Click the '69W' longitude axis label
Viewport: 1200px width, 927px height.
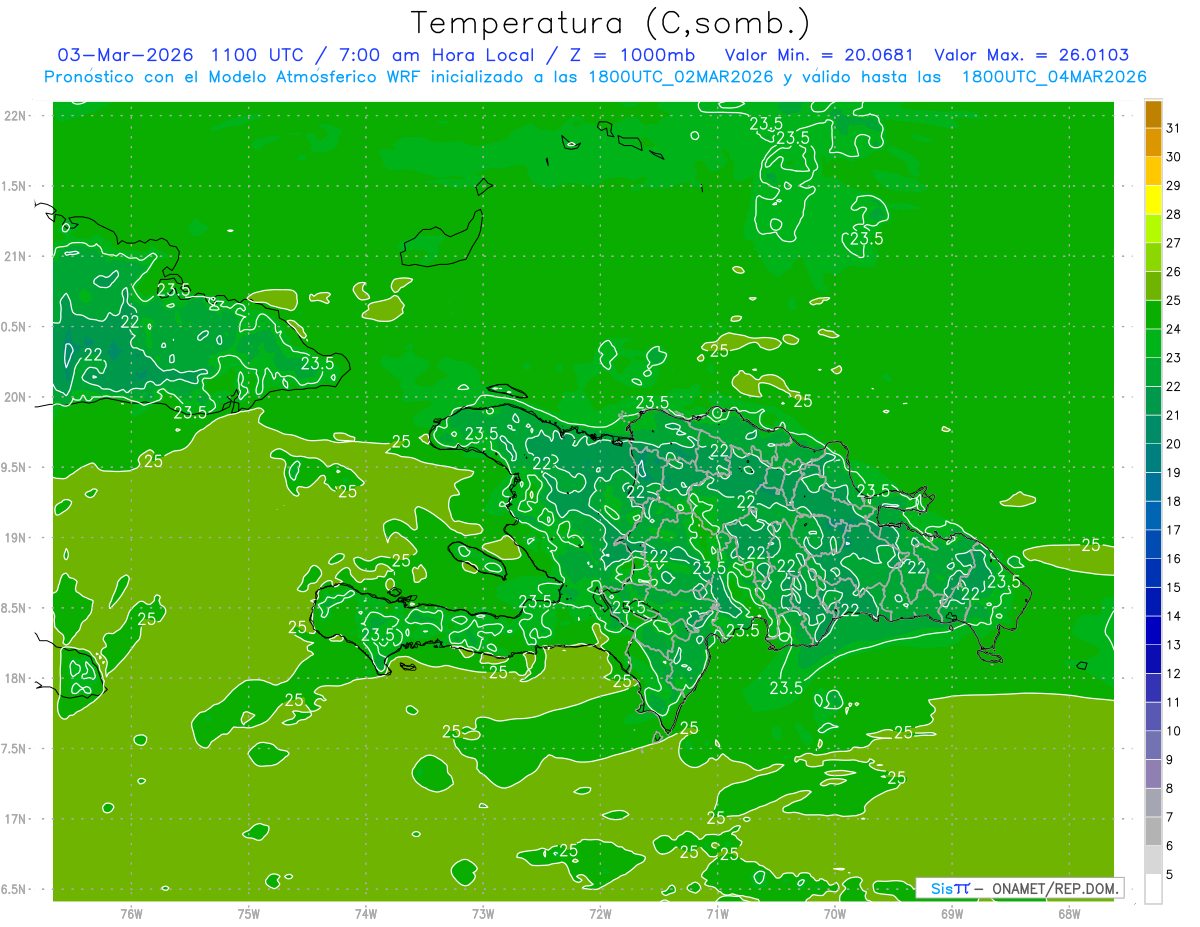pos(952,912)
